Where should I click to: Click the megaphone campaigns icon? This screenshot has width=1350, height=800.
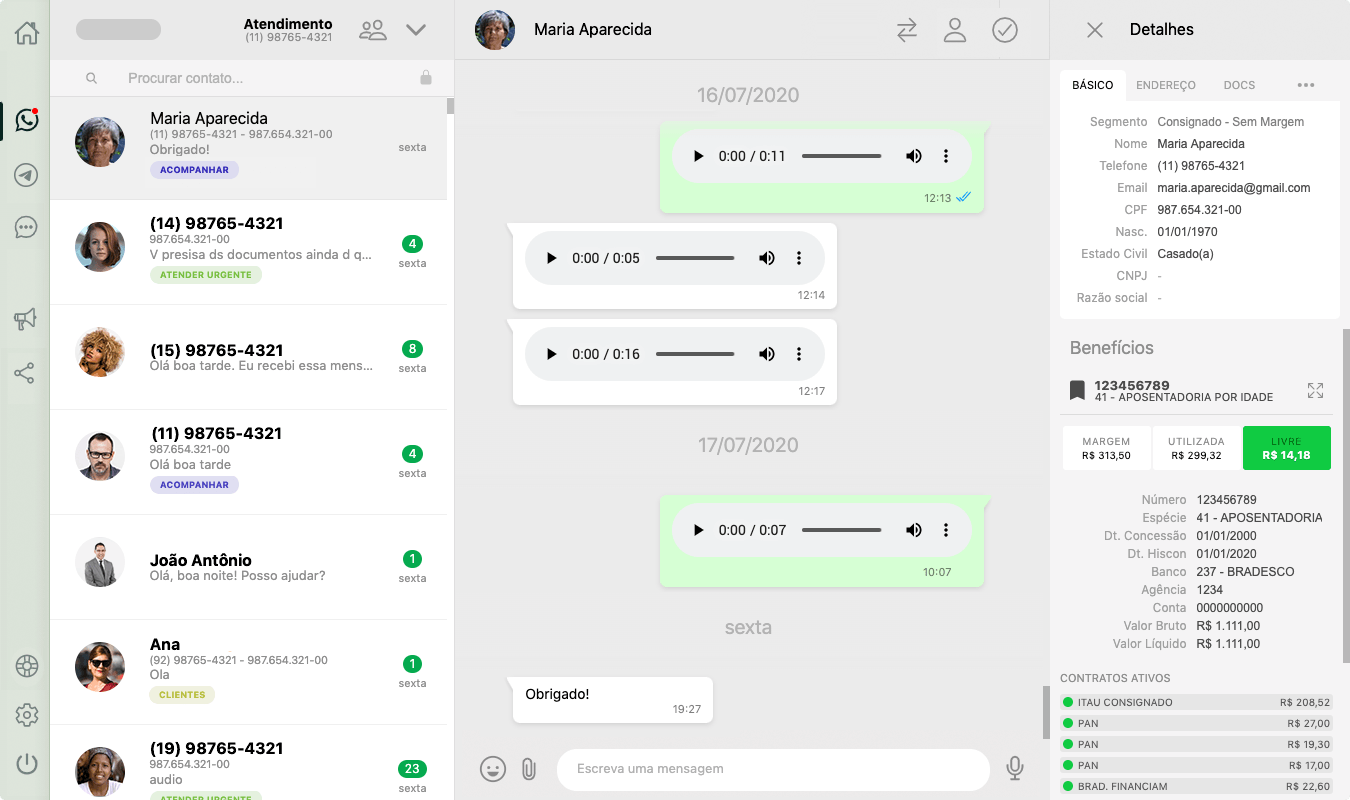[x=25, y=319]
